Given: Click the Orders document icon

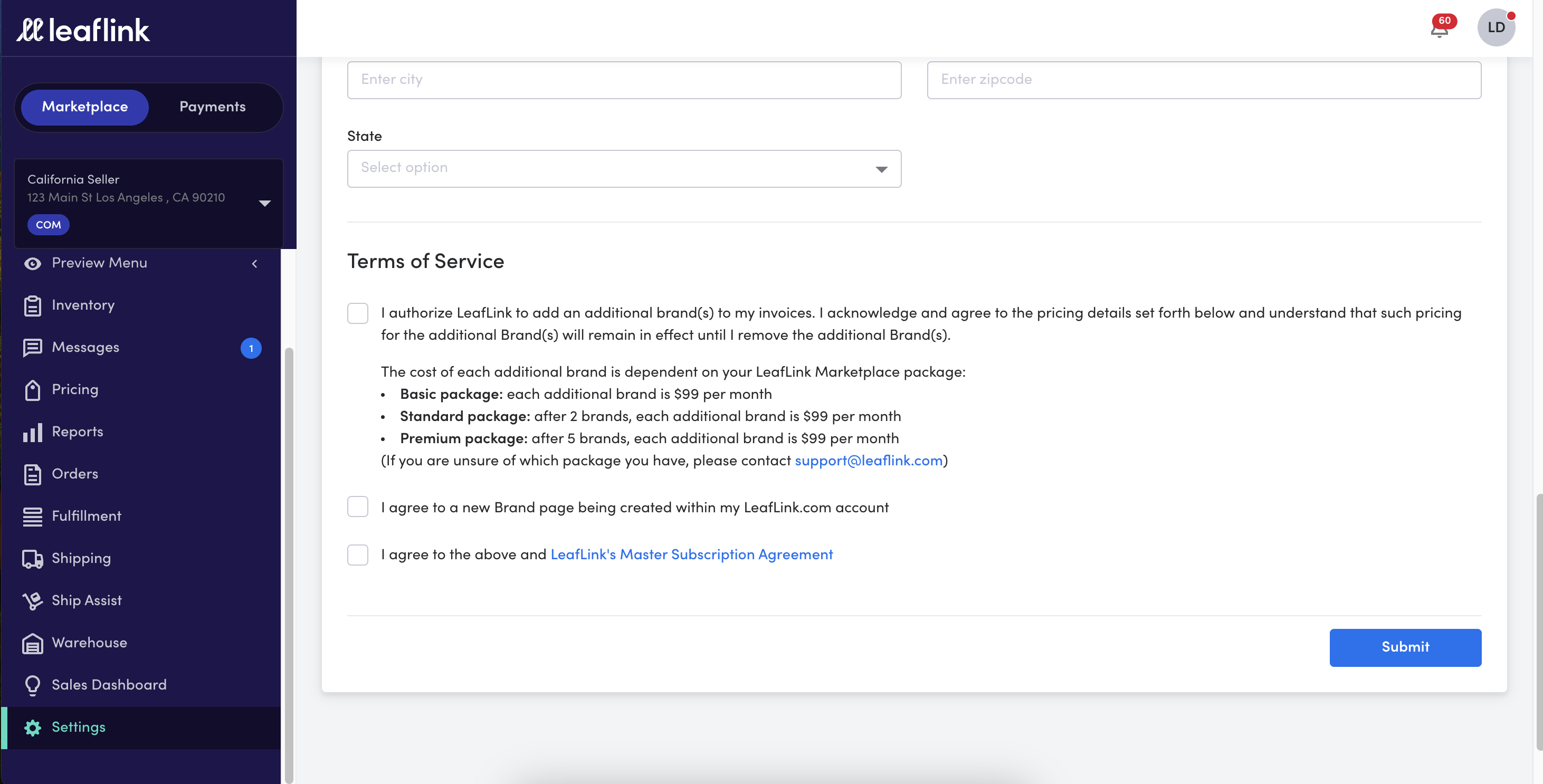Looking at the screenshot, I should click(x=32, y=474).
